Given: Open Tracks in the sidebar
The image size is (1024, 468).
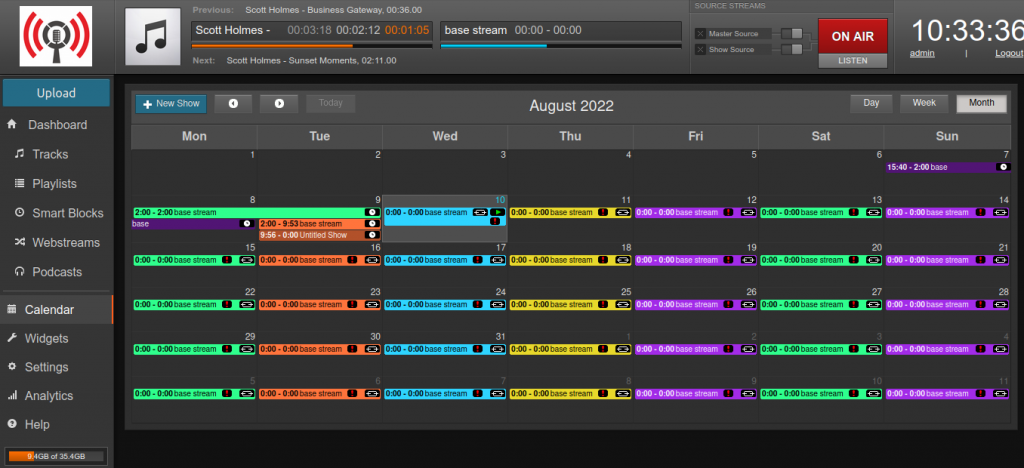Looking at the screenshot, I should [56, 154].
